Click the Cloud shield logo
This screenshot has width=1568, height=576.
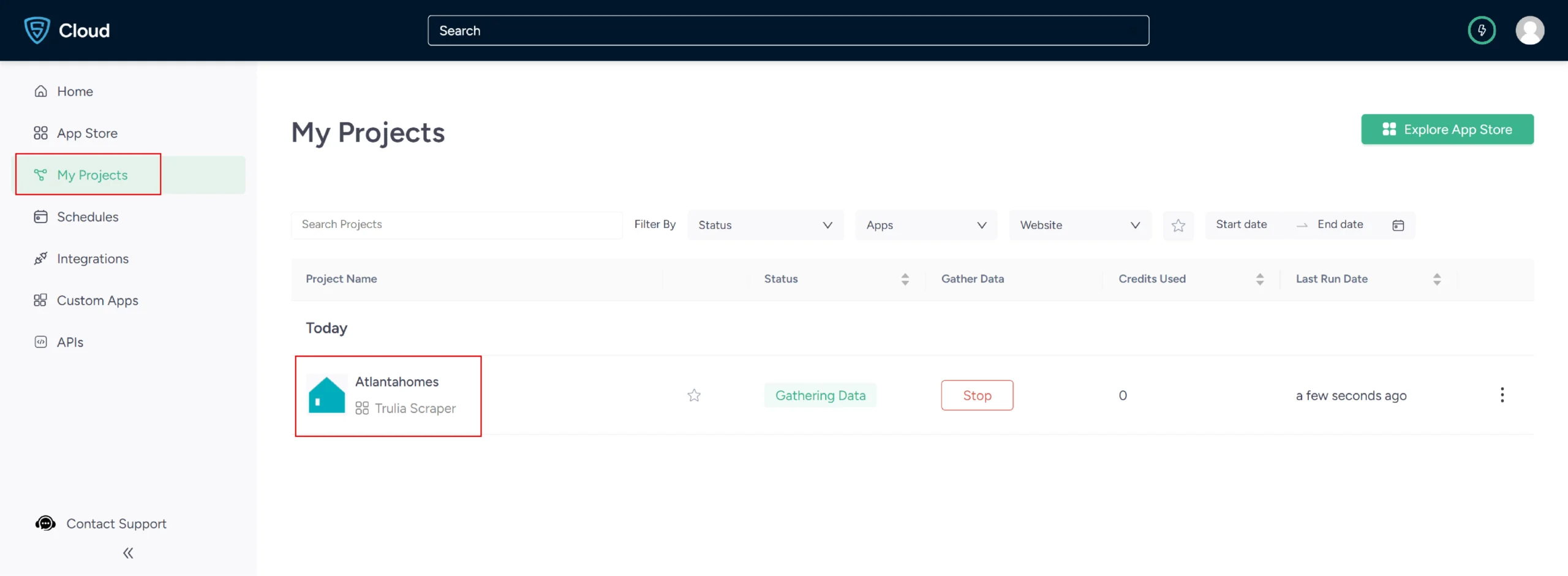pyautogui.click(x=37, y=30)
